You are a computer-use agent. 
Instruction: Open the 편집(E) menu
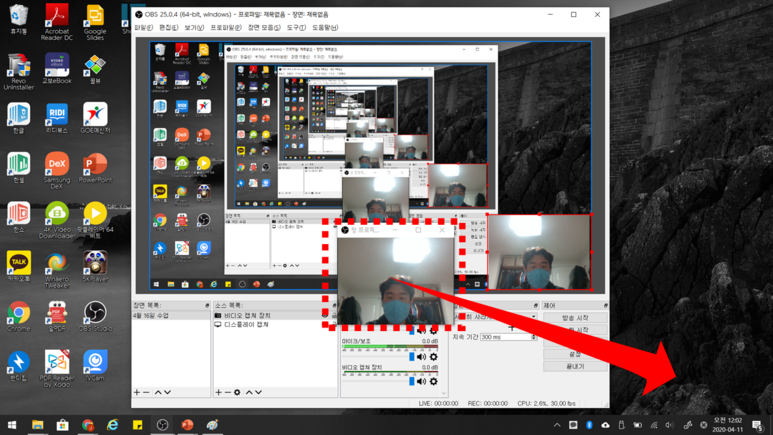pyautogui.click(x=169, y=28)
